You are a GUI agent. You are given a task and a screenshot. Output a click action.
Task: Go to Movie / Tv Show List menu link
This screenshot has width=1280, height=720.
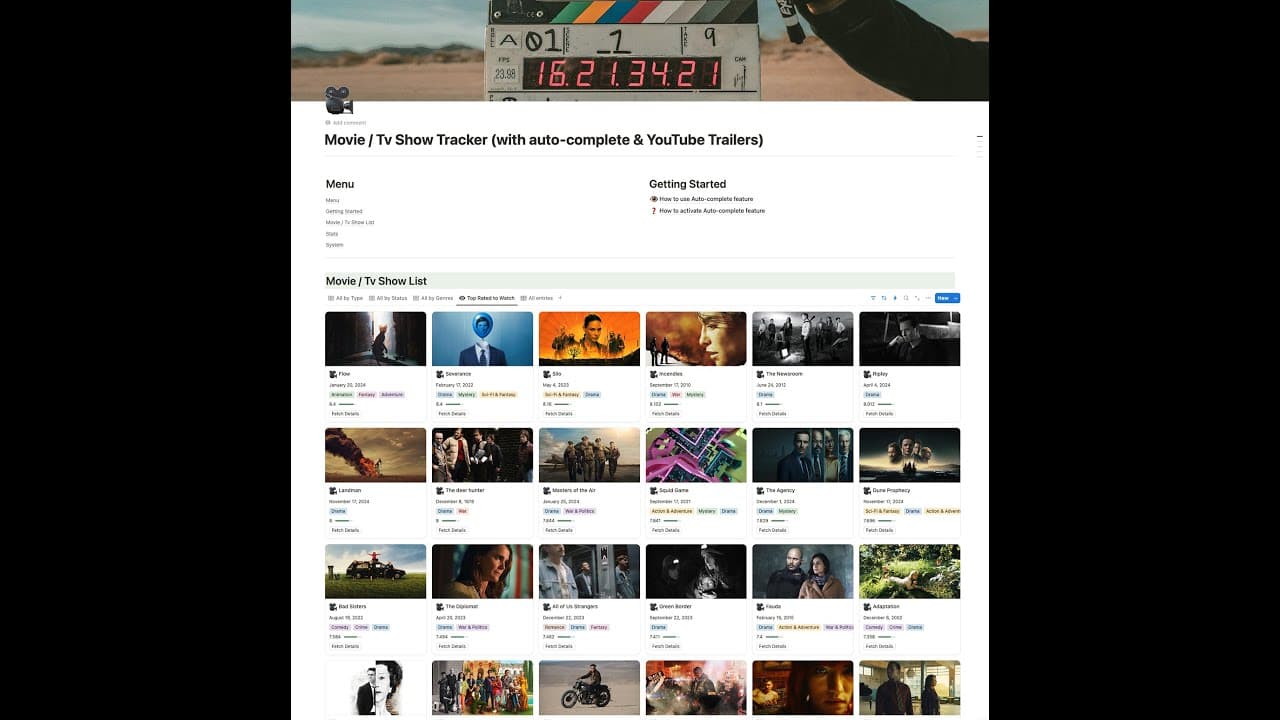click(x=350, y=222)
